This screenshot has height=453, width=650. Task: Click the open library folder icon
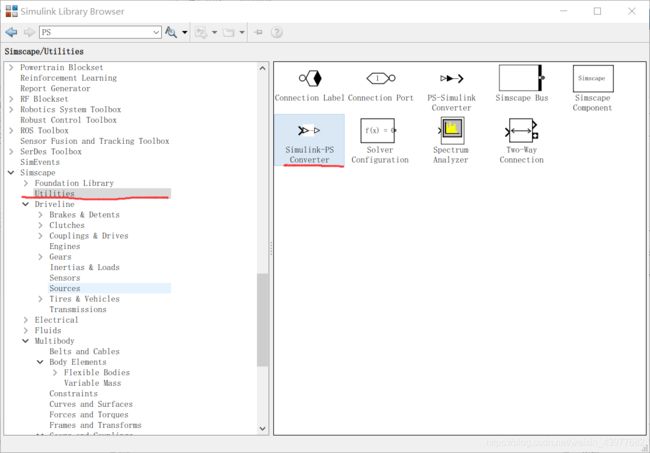pos(228,32)
